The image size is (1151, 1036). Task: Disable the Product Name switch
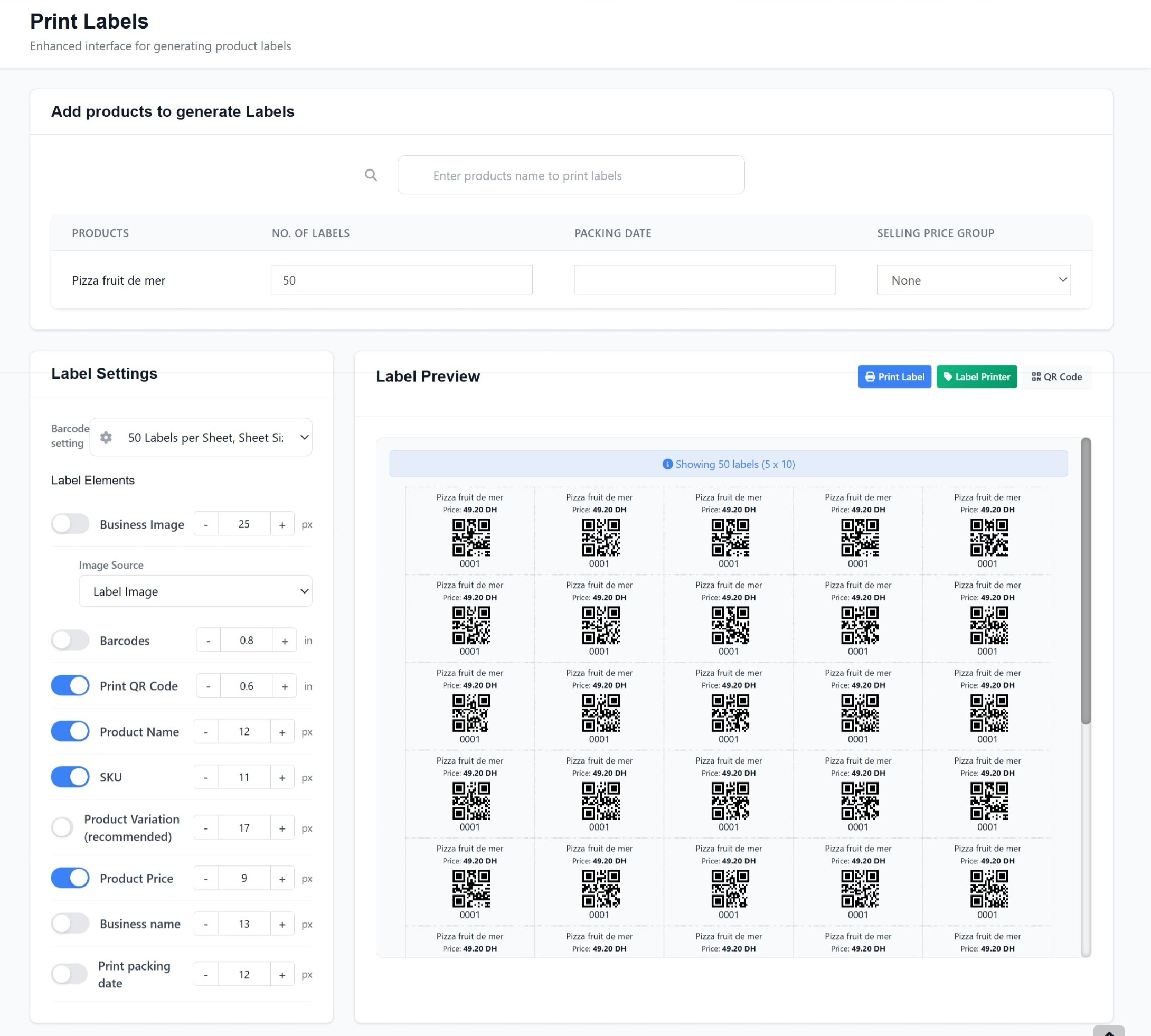70,731
